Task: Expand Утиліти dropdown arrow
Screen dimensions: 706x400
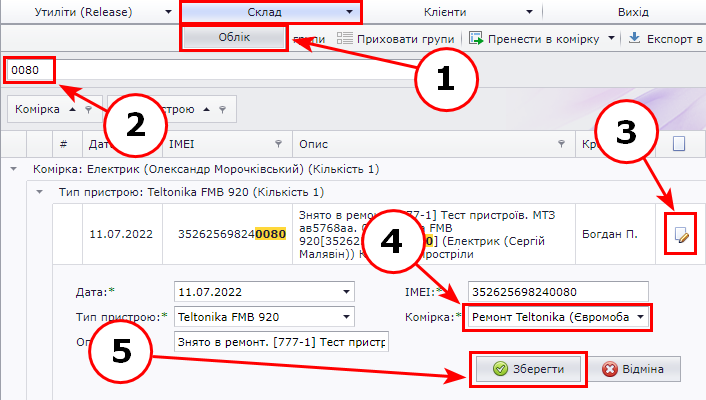Action: pyautogui.click(x=168, y=12)
